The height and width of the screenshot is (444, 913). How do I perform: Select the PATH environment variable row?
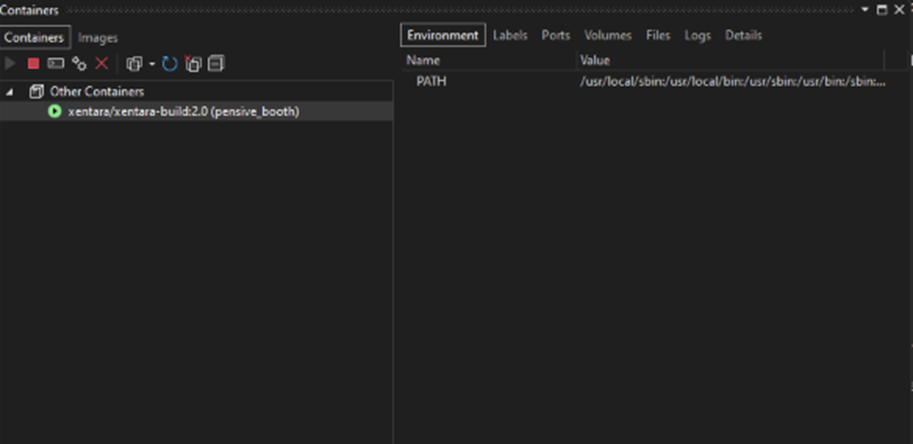[x=432, y=81]
